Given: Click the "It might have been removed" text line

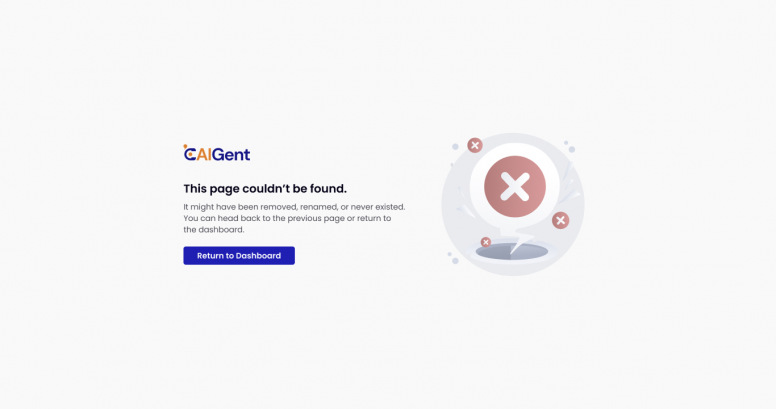Looking at the screenshot, I should point(294,207).
